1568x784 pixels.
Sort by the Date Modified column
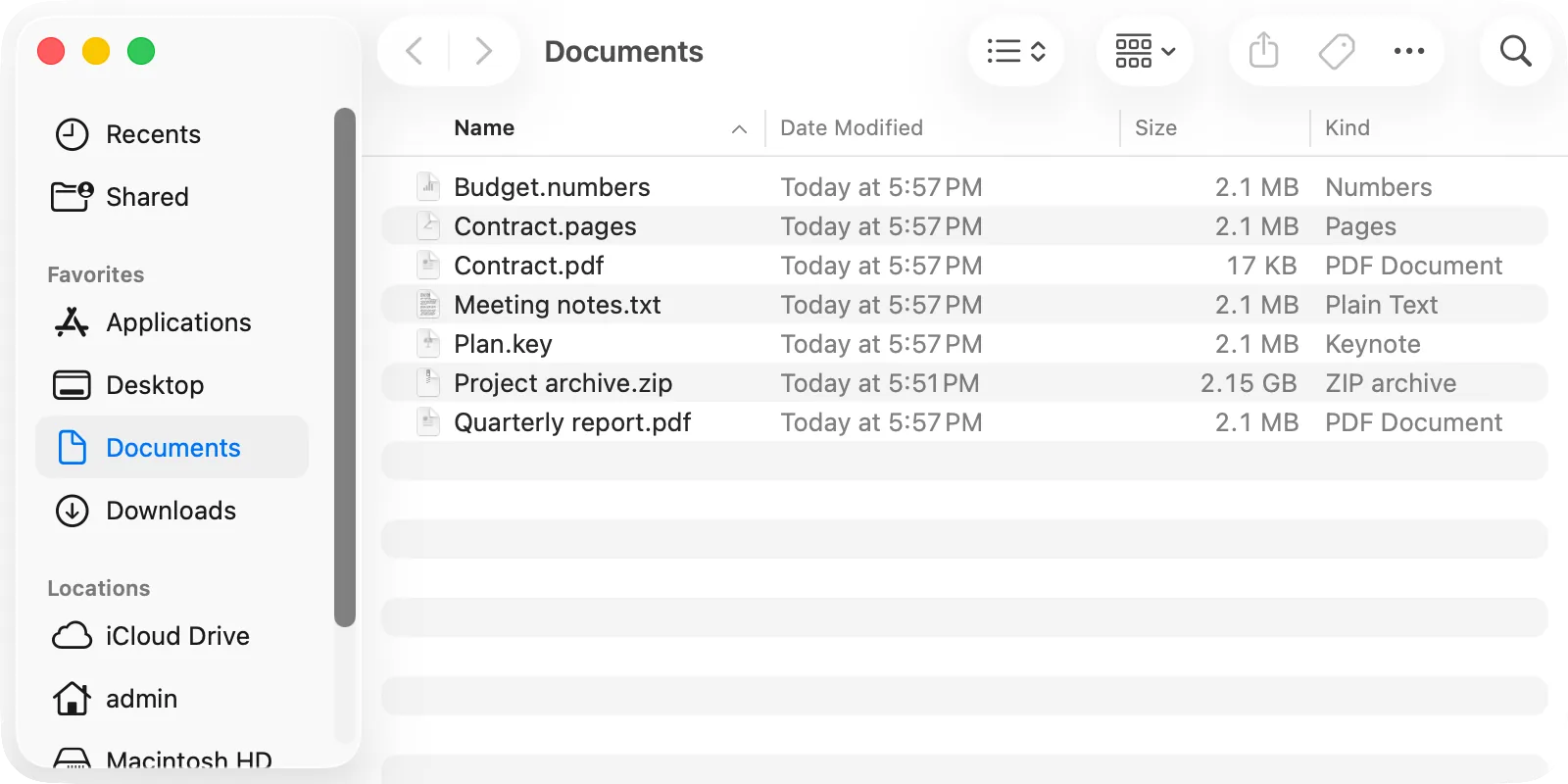coord(852,128)
